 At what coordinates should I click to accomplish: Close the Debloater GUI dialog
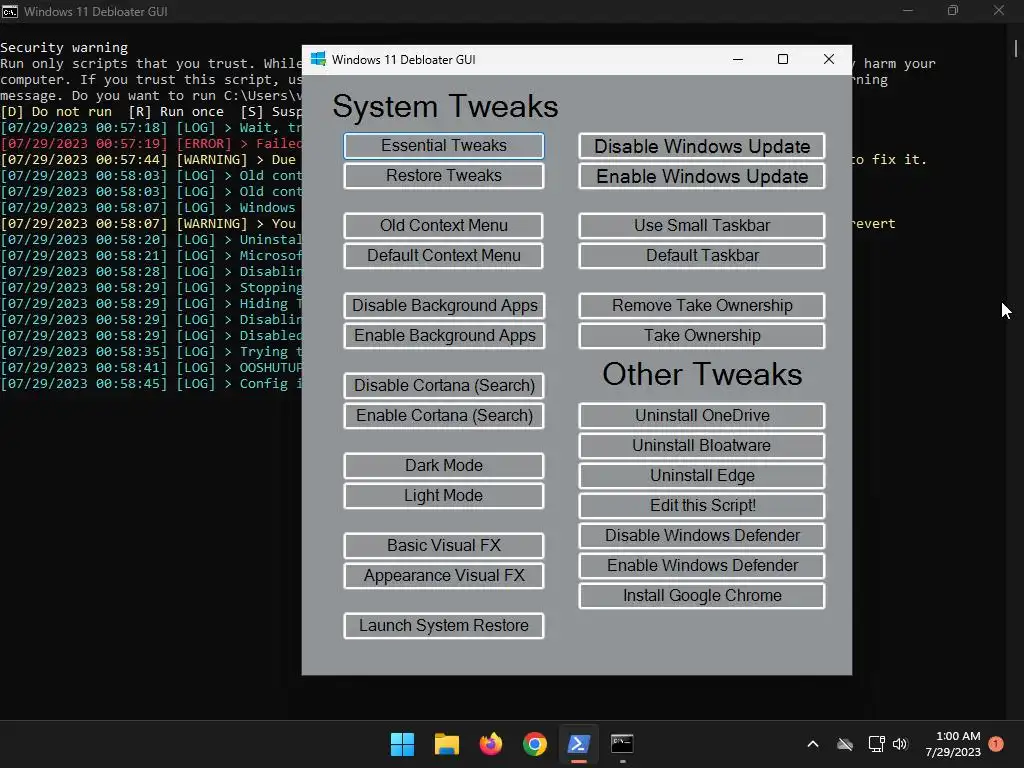(829, 59)
